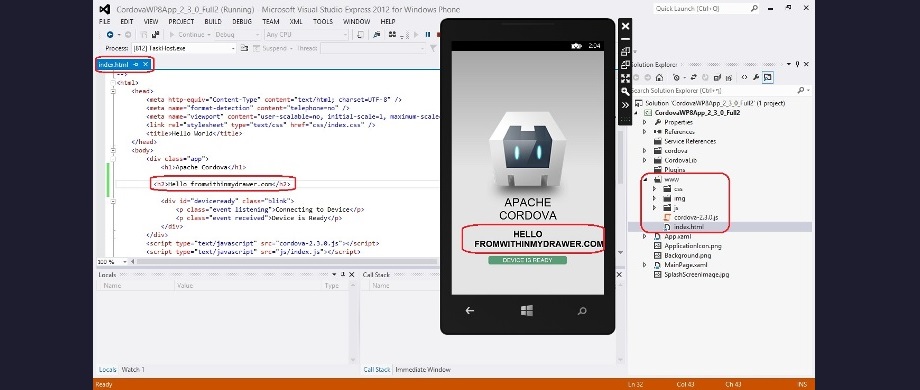Click the emulator zoom magnifier icon

(625, 91)
